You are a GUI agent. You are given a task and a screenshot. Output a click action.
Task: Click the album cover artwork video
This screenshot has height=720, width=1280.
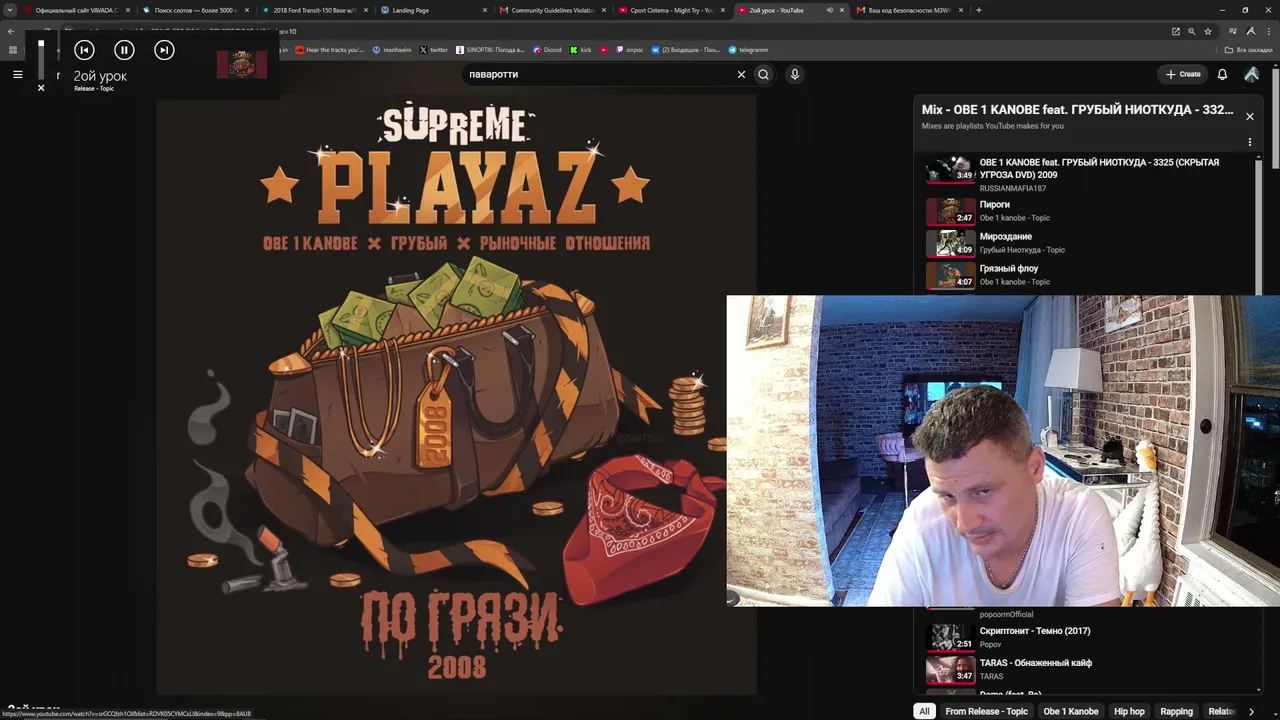point(456,393)
